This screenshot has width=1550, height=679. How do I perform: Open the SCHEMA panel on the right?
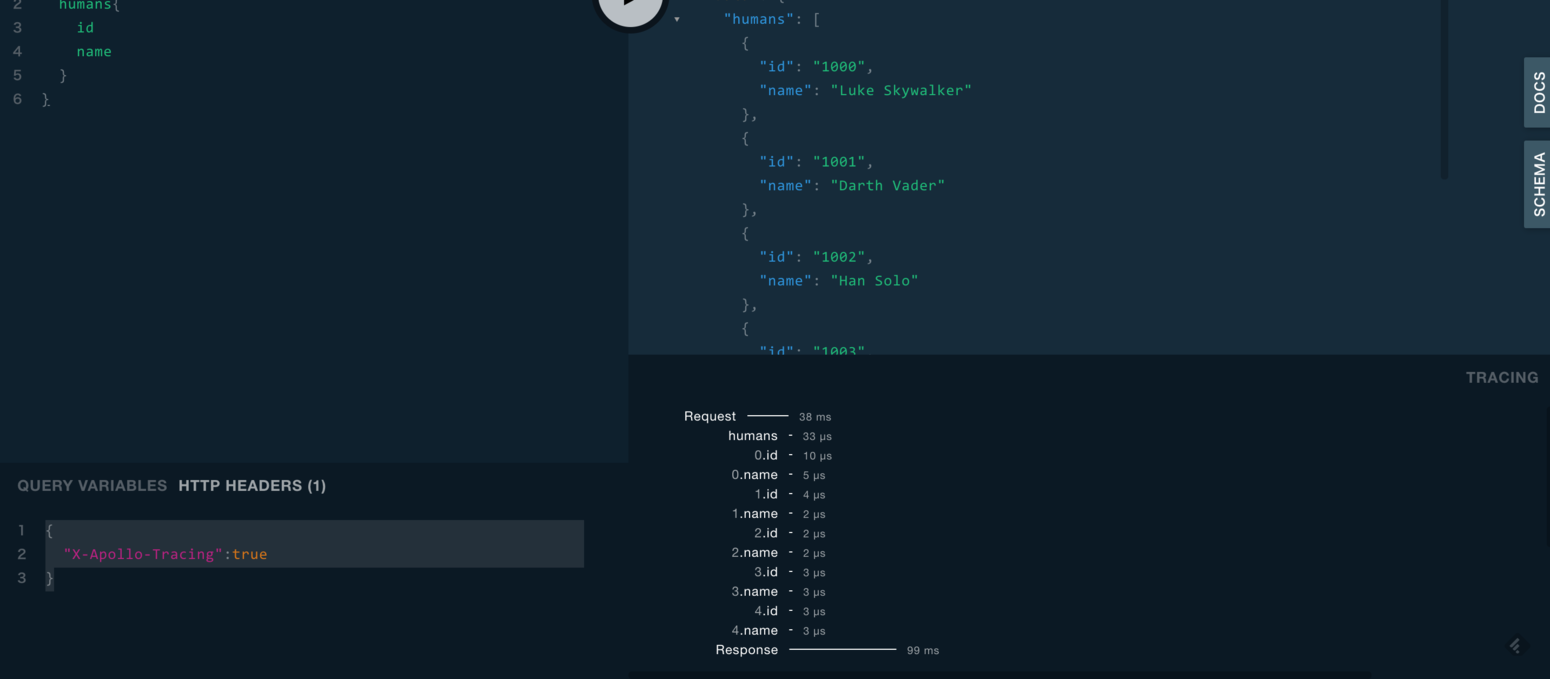tap(1538, 183)
